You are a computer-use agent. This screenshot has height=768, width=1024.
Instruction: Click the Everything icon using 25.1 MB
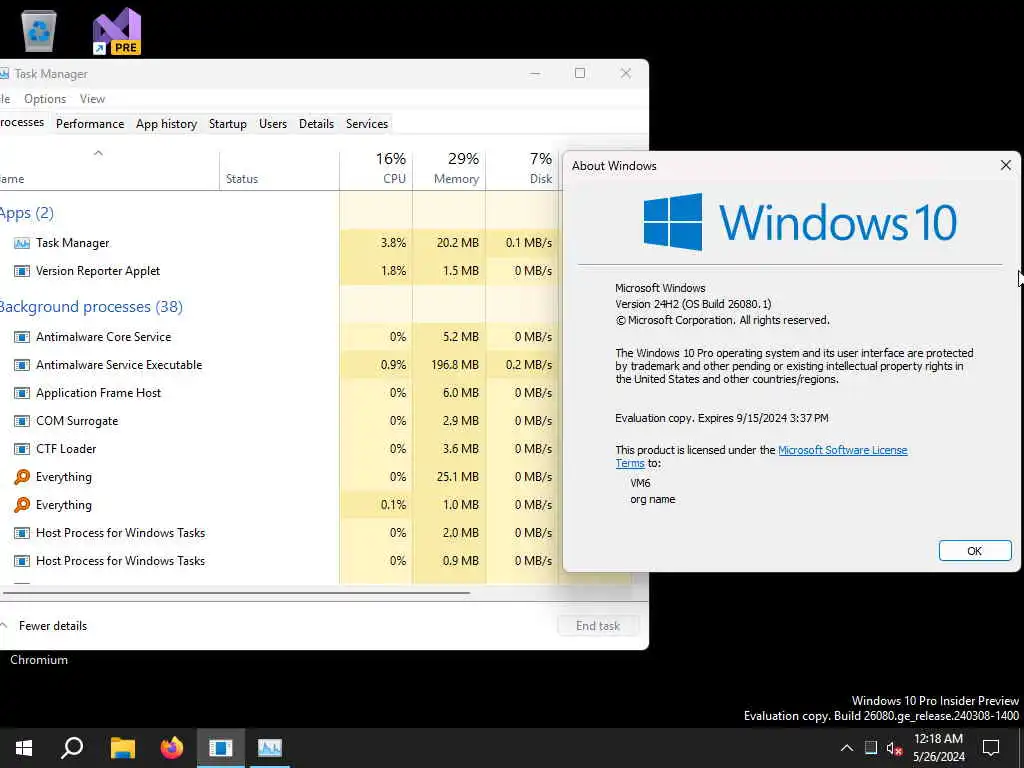pos(22,477)
